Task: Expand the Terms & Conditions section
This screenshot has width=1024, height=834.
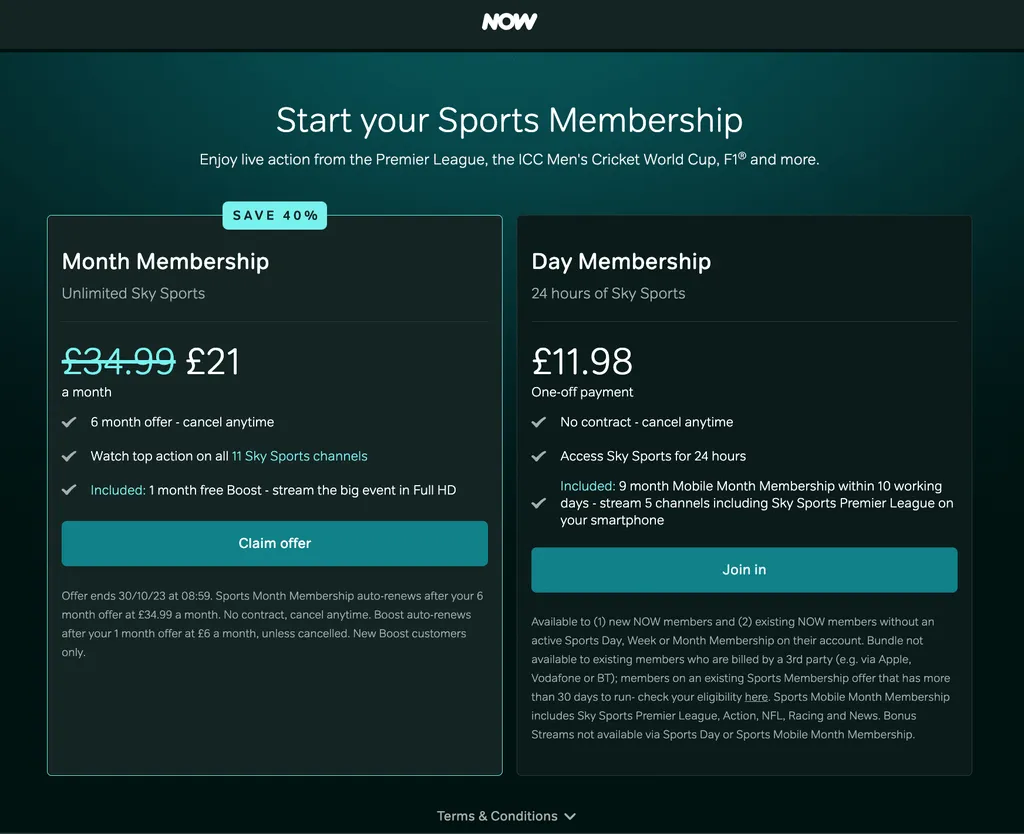Action: (497, 816)
